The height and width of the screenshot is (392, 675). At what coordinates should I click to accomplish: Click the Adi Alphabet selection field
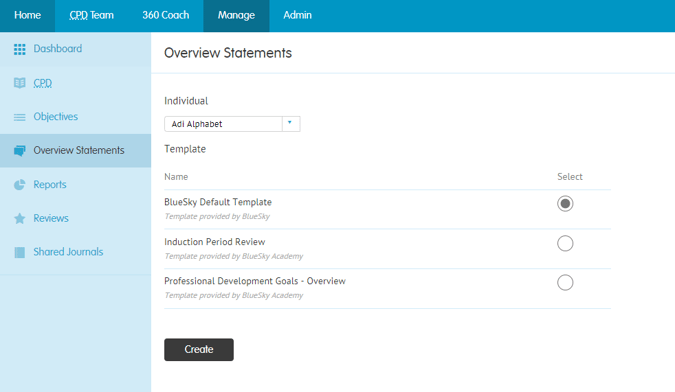tap(232, 124)
